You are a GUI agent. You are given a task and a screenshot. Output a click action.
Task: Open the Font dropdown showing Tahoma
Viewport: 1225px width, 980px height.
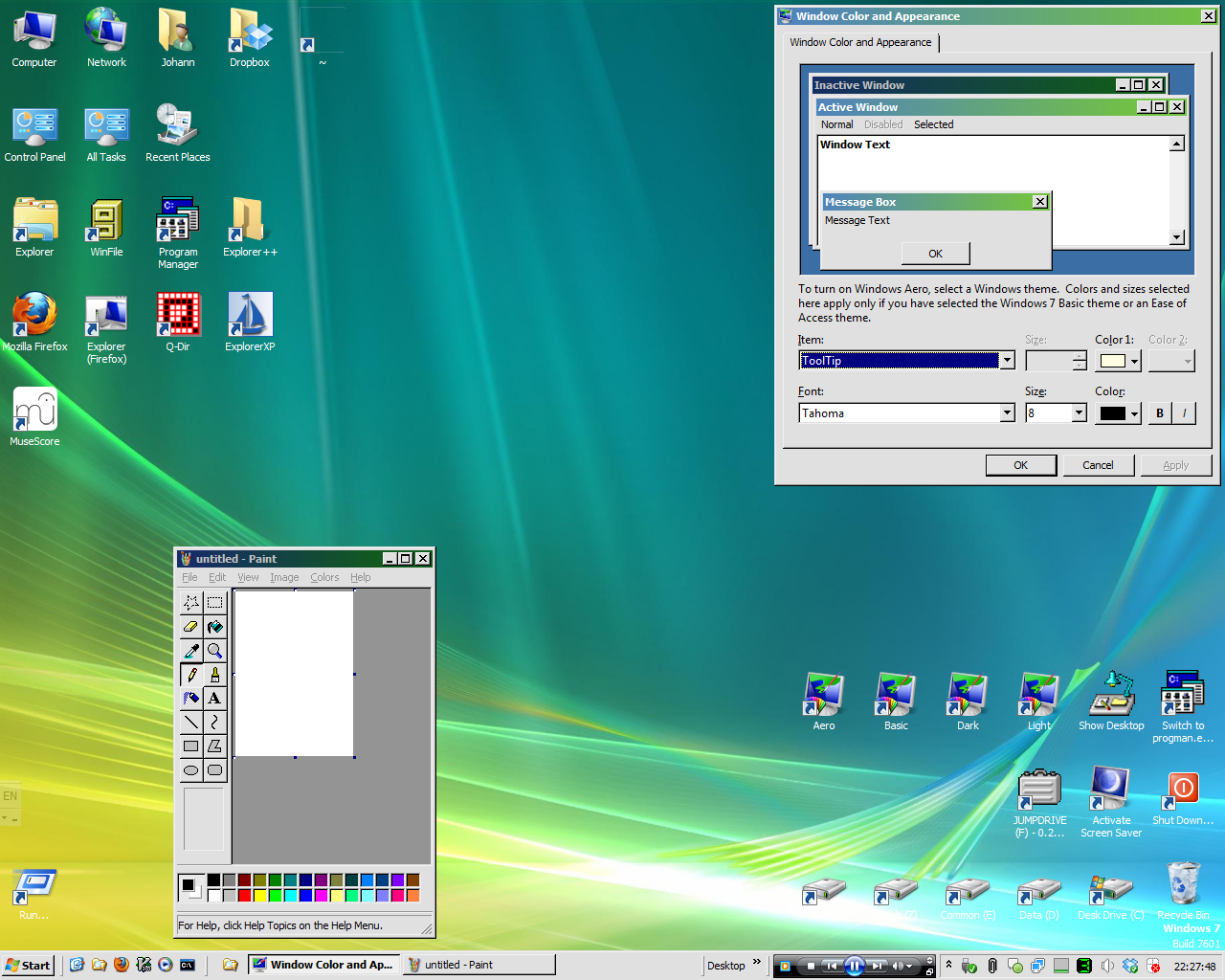pyautogui.click(x=1007, y=412)
